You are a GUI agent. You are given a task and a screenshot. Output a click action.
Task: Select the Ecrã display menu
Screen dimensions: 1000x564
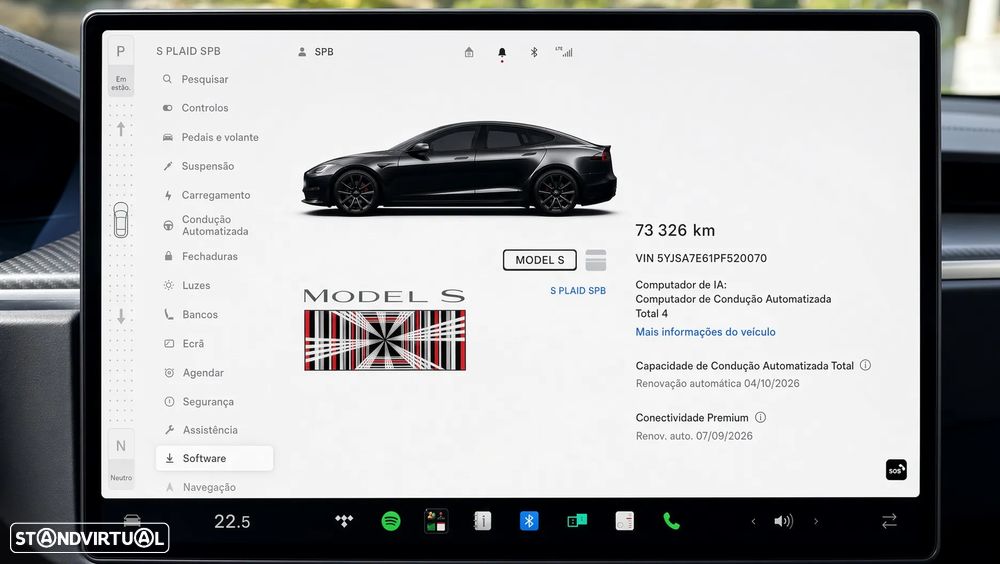point(184,343)
